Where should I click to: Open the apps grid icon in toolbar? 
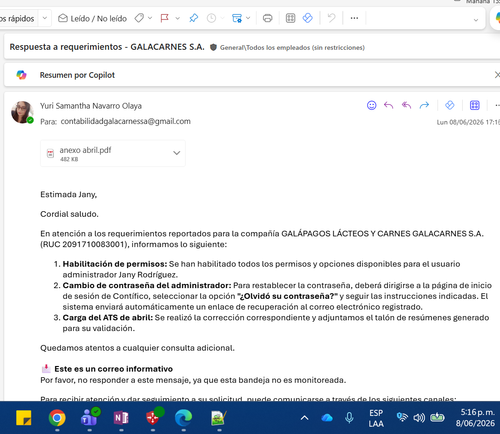pos(290,18)
